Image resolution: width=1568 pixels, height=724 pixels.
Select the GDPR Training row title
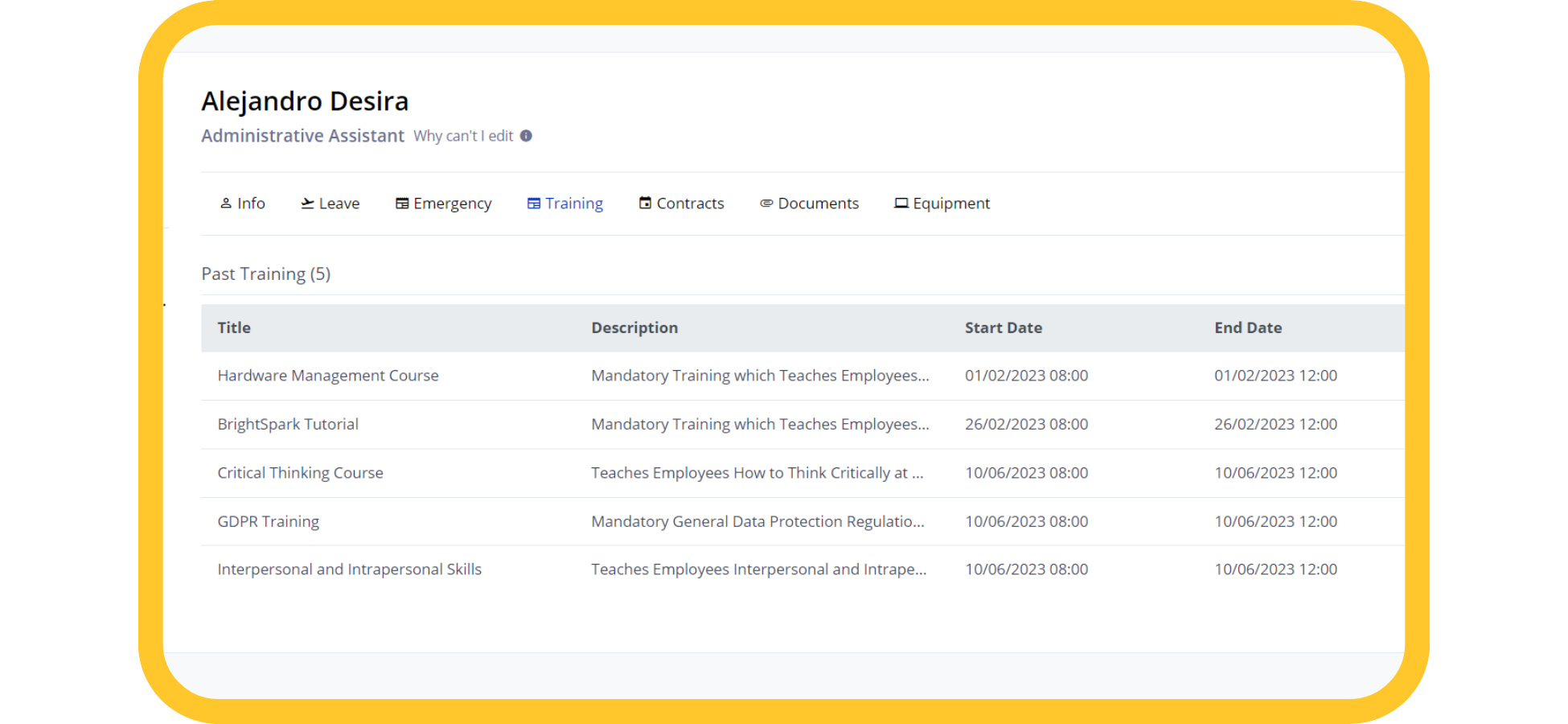pos(268,521)
